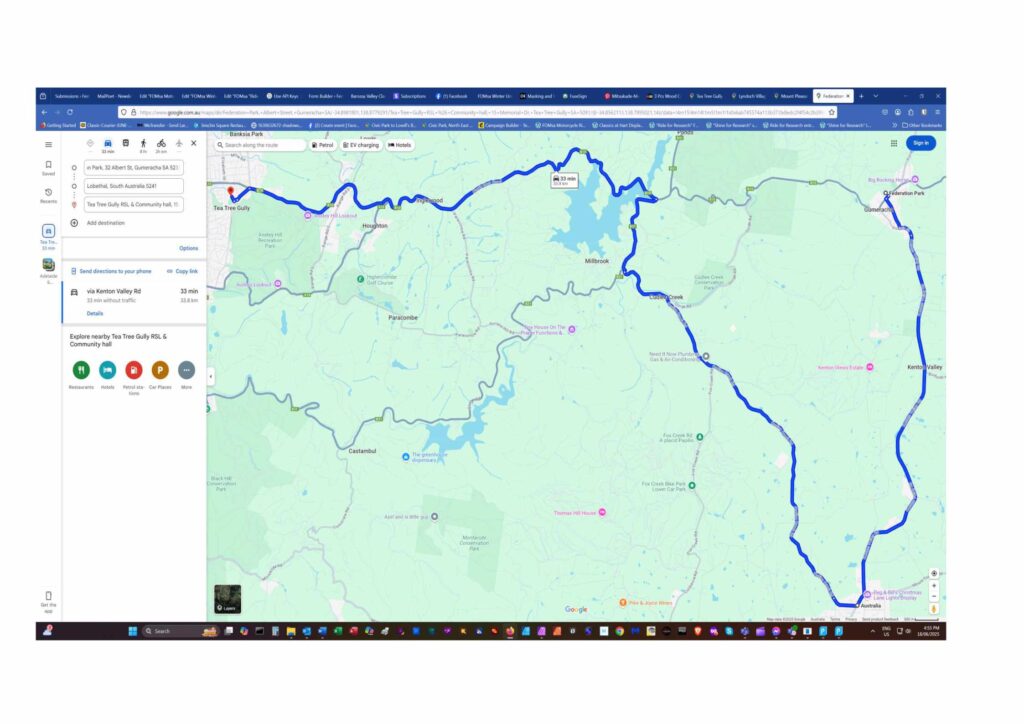The height and width of the screenshot is (724, 1024).
Task: Collapse the side panel arrow
Action: [210, 377]
